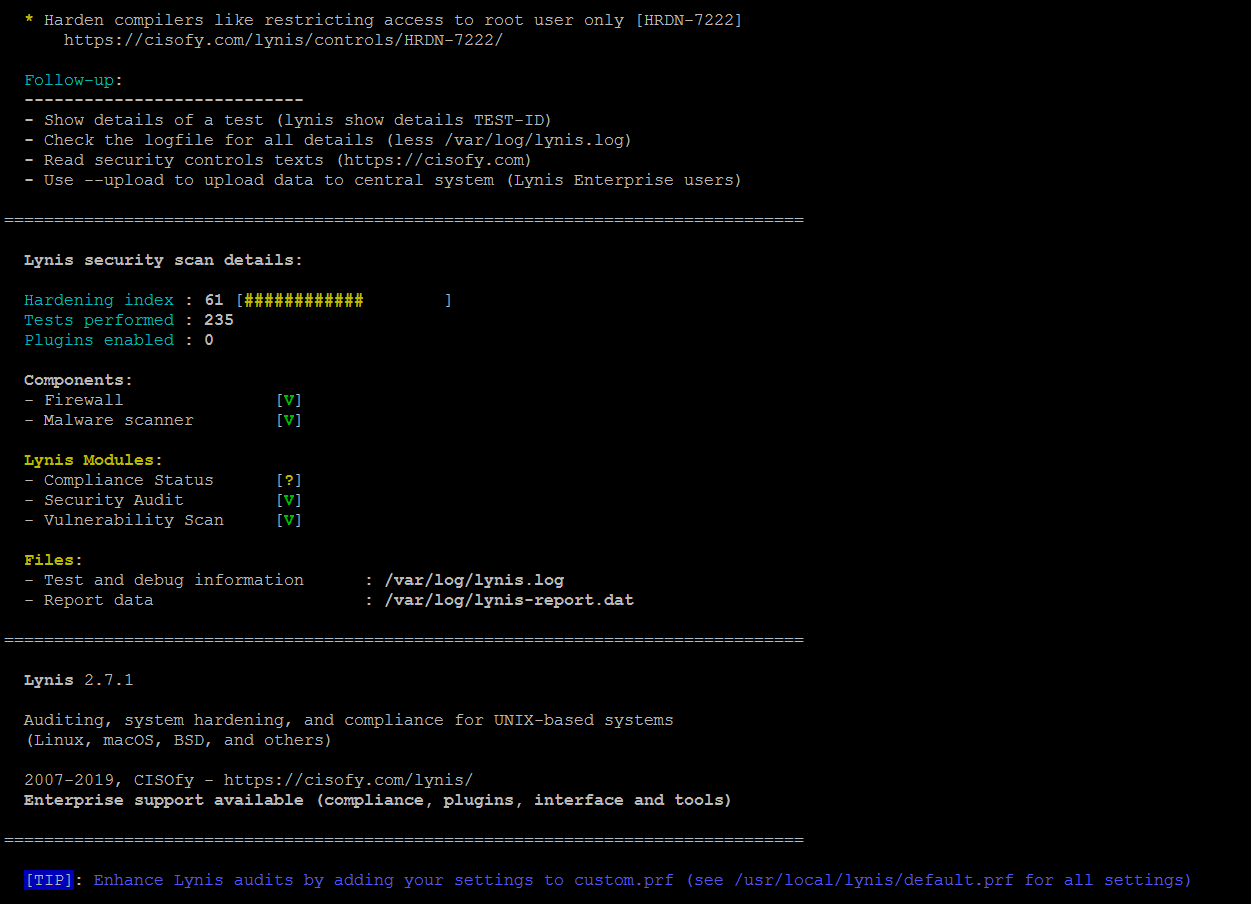Click the tests performed count 235
Viewport: 1251px width, 904px height.
[219, 320]
